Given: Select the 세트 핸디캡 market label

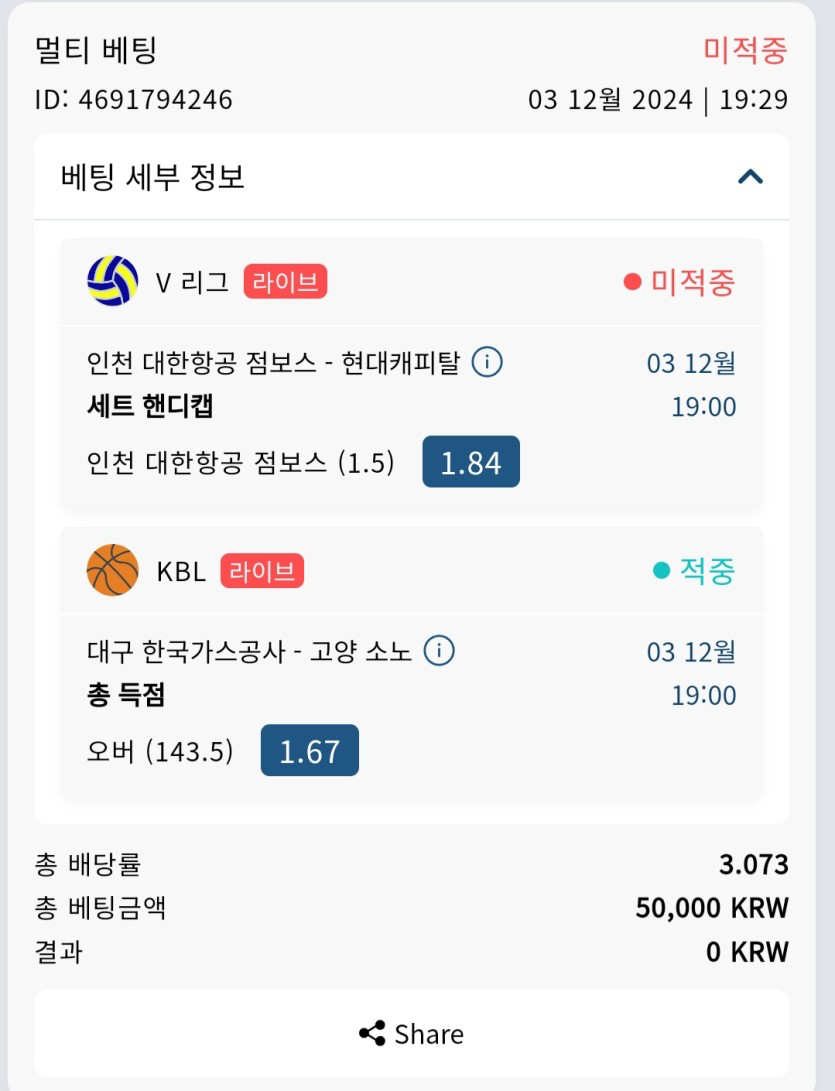Looking at the screenshot, I should [150, 406].
